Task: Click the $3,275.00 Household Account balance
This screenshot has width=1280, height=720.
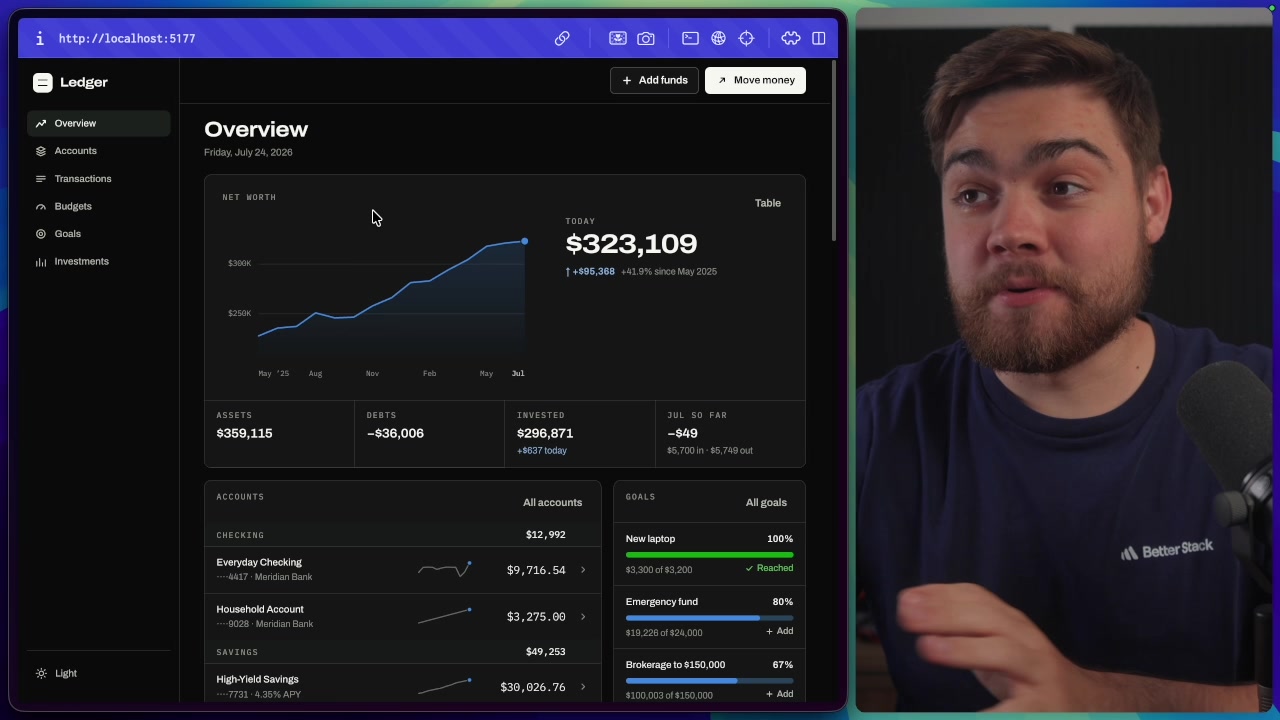Action: [536, 617]
